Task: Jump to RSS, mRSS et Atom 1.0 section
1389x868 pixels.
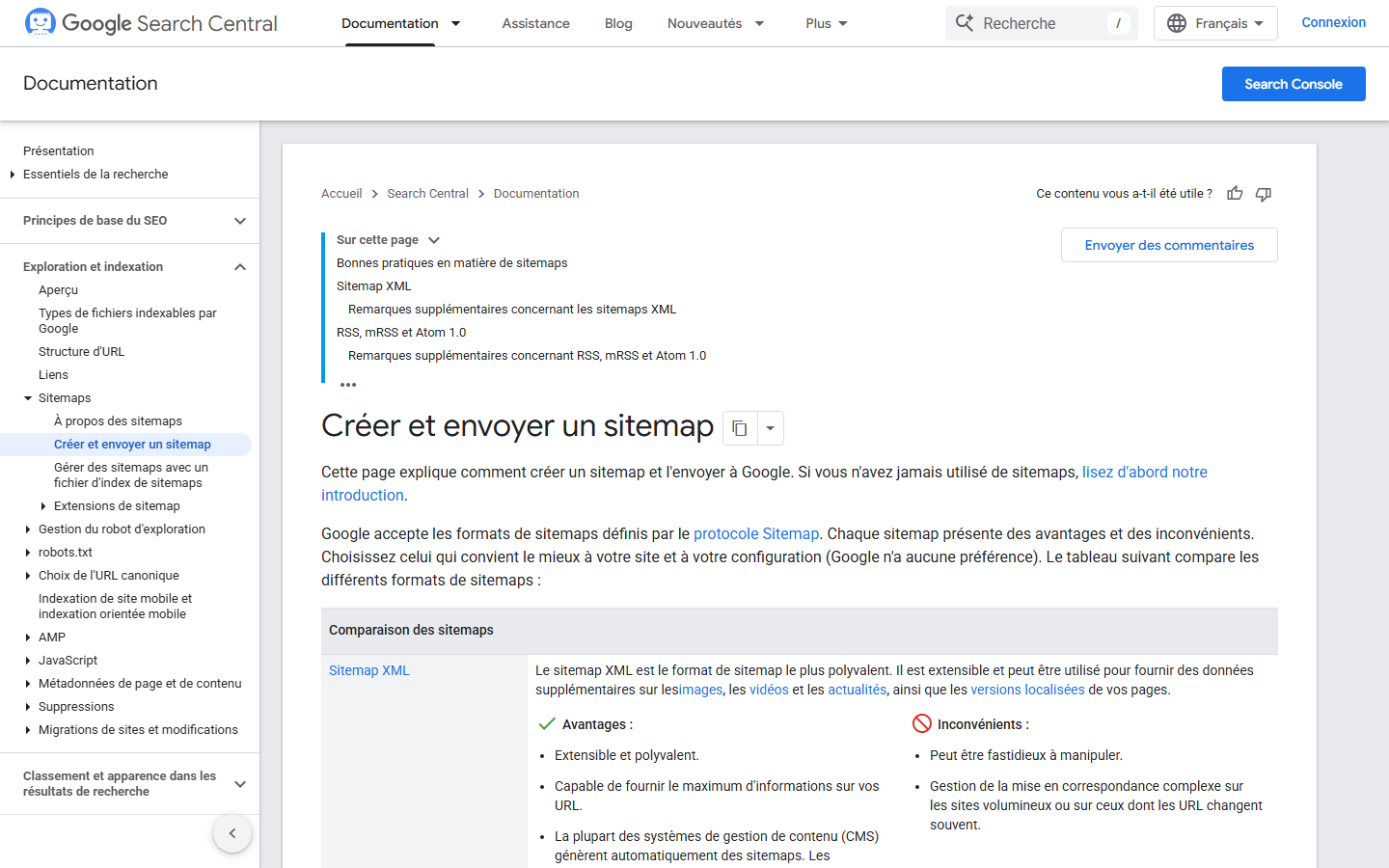Action: pos(401,333)
